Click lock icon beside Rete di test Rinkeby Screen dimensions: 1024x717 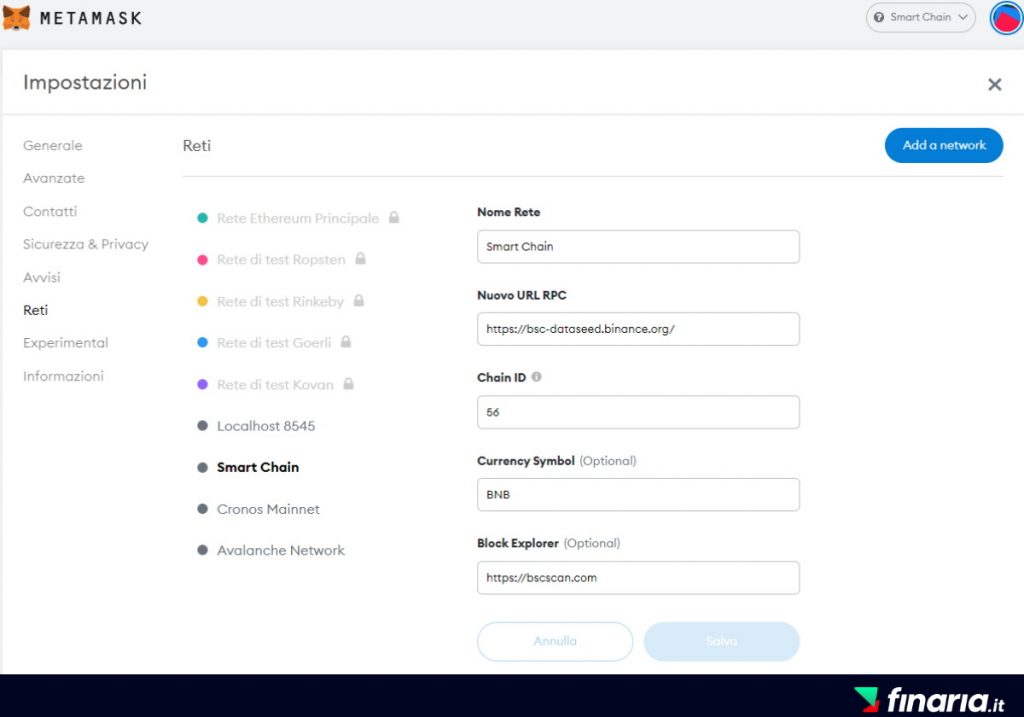[x=359, y=300]
